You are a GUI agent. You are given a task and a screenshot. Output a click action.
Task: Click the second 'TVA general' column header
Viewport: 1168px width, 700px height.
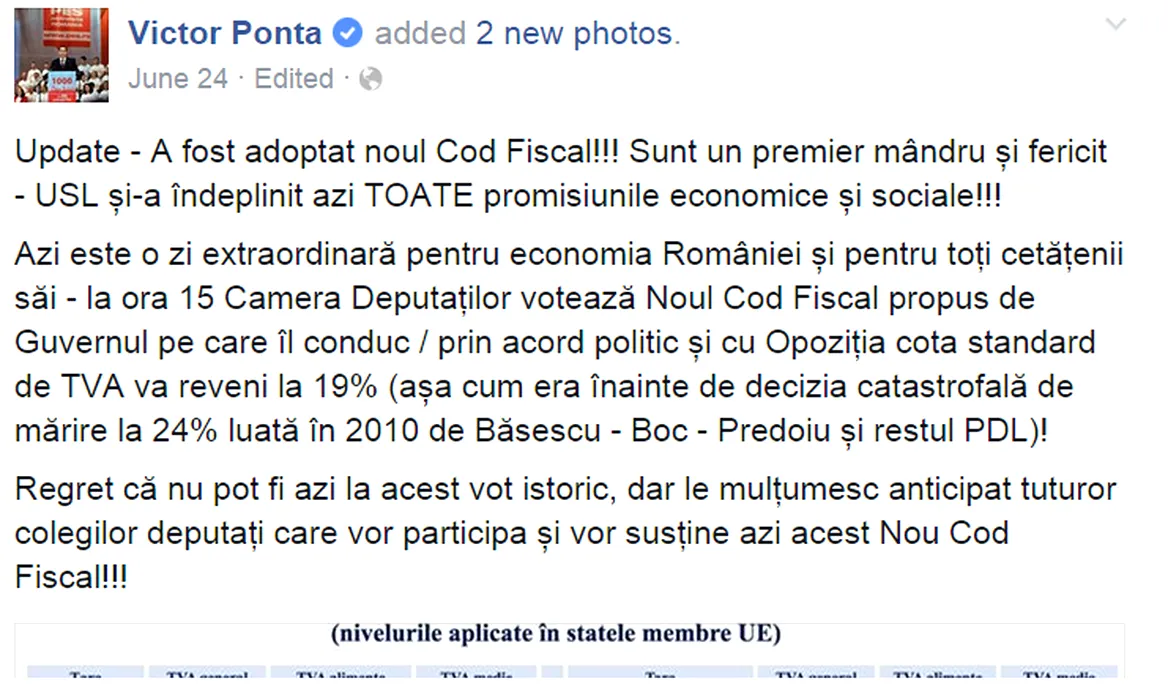[x=815, y=676]
